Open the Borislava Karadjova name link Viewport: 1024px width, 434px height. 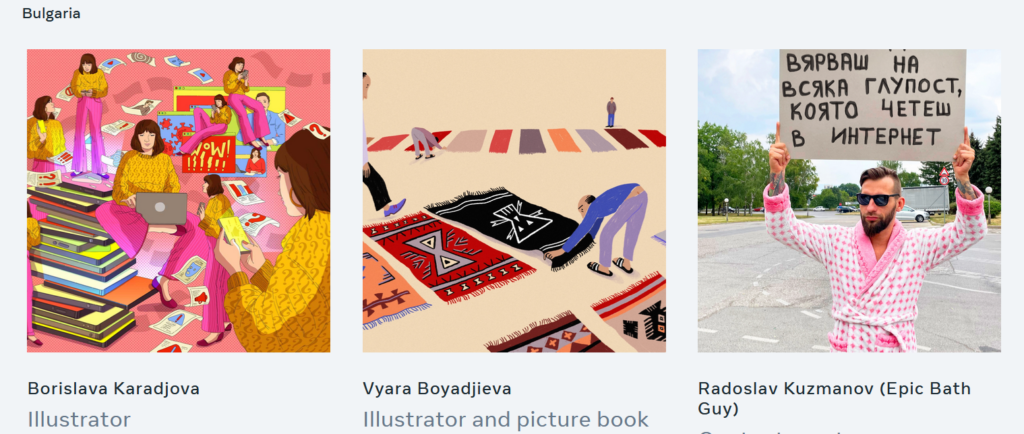pyautogui.click(x=114, y=389)
